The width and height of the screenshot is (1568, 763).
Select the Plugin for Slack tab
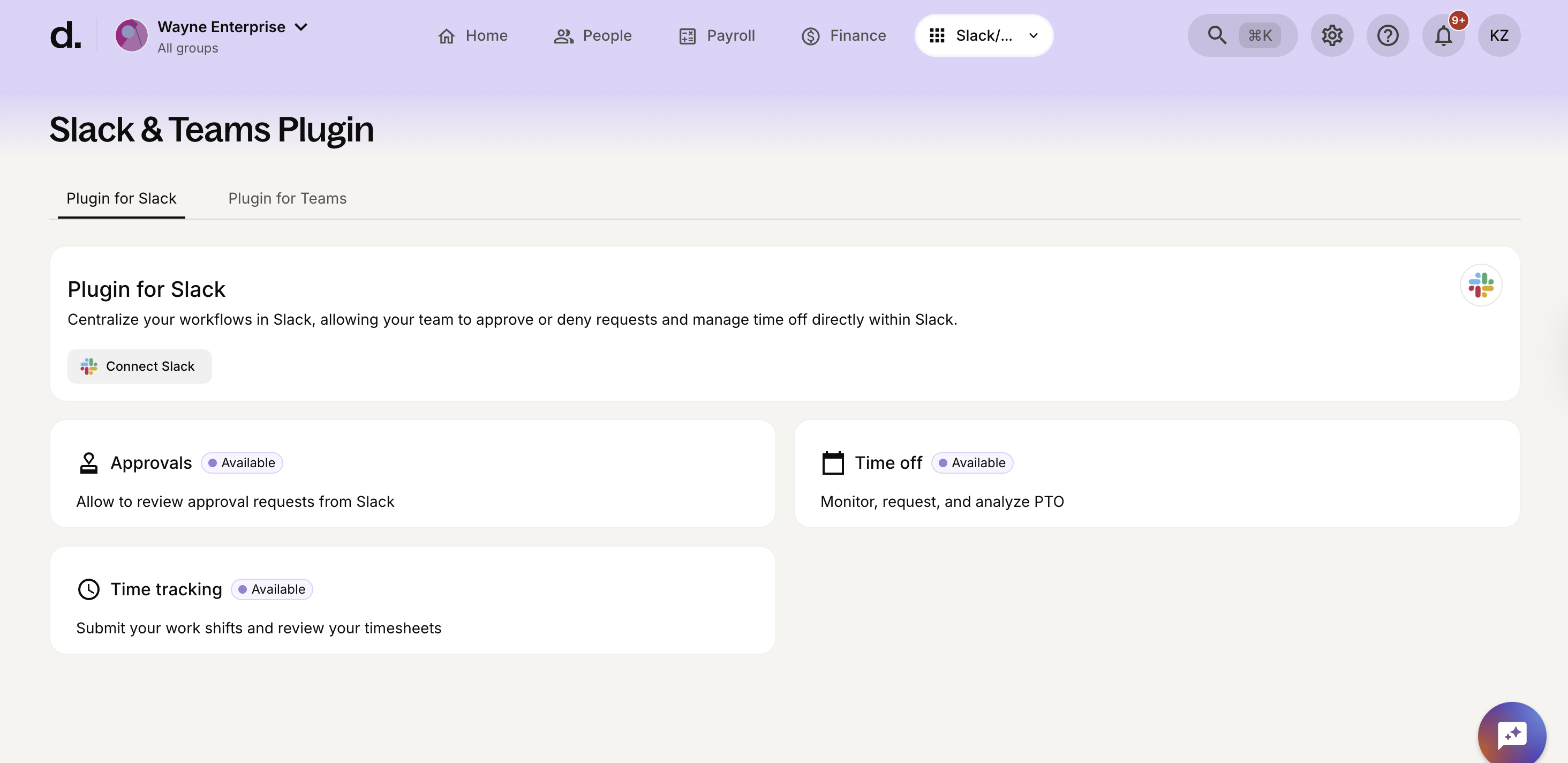[121, 198]
